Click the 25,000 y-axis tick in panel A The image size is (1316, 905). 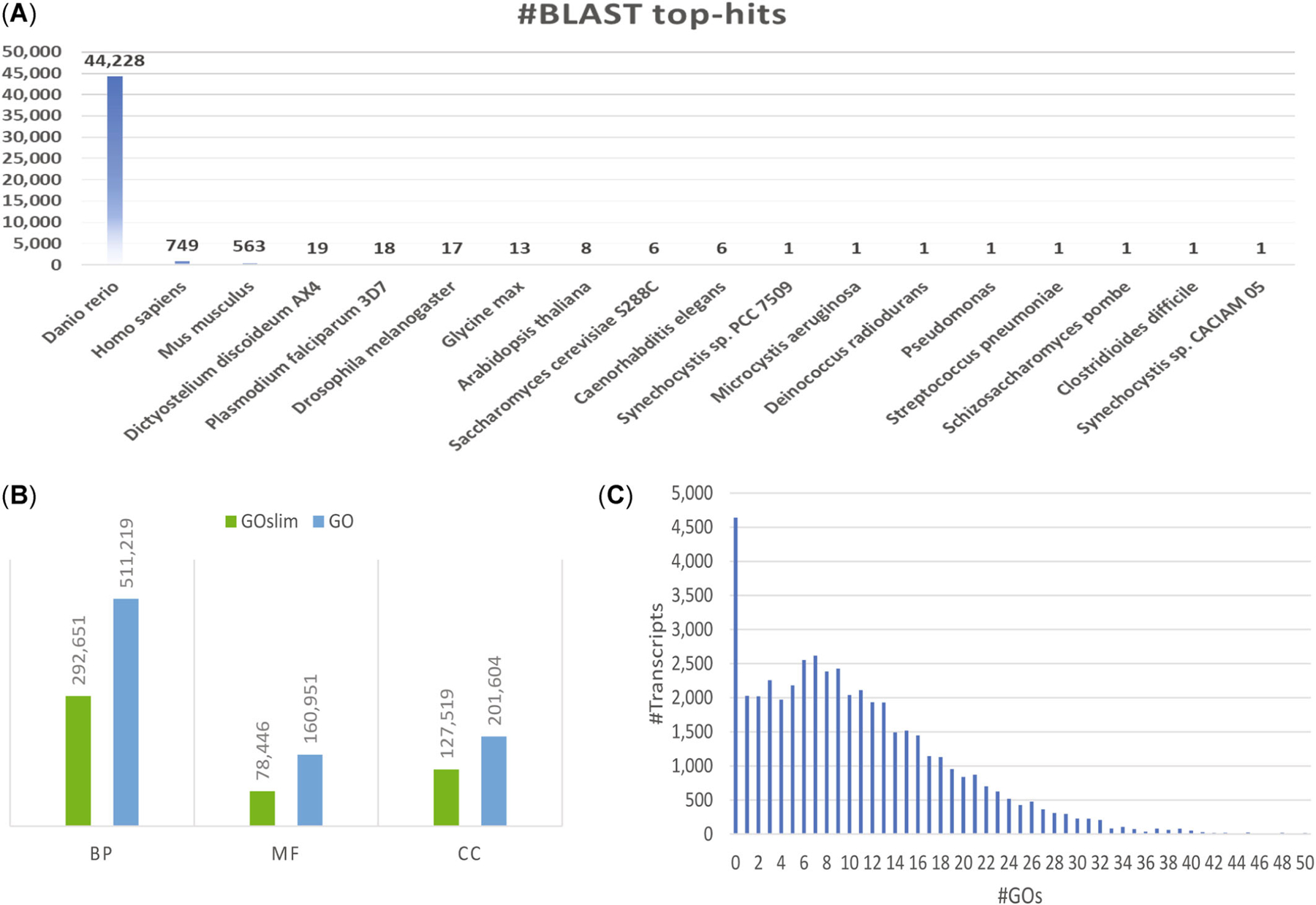tap(32, 158)
